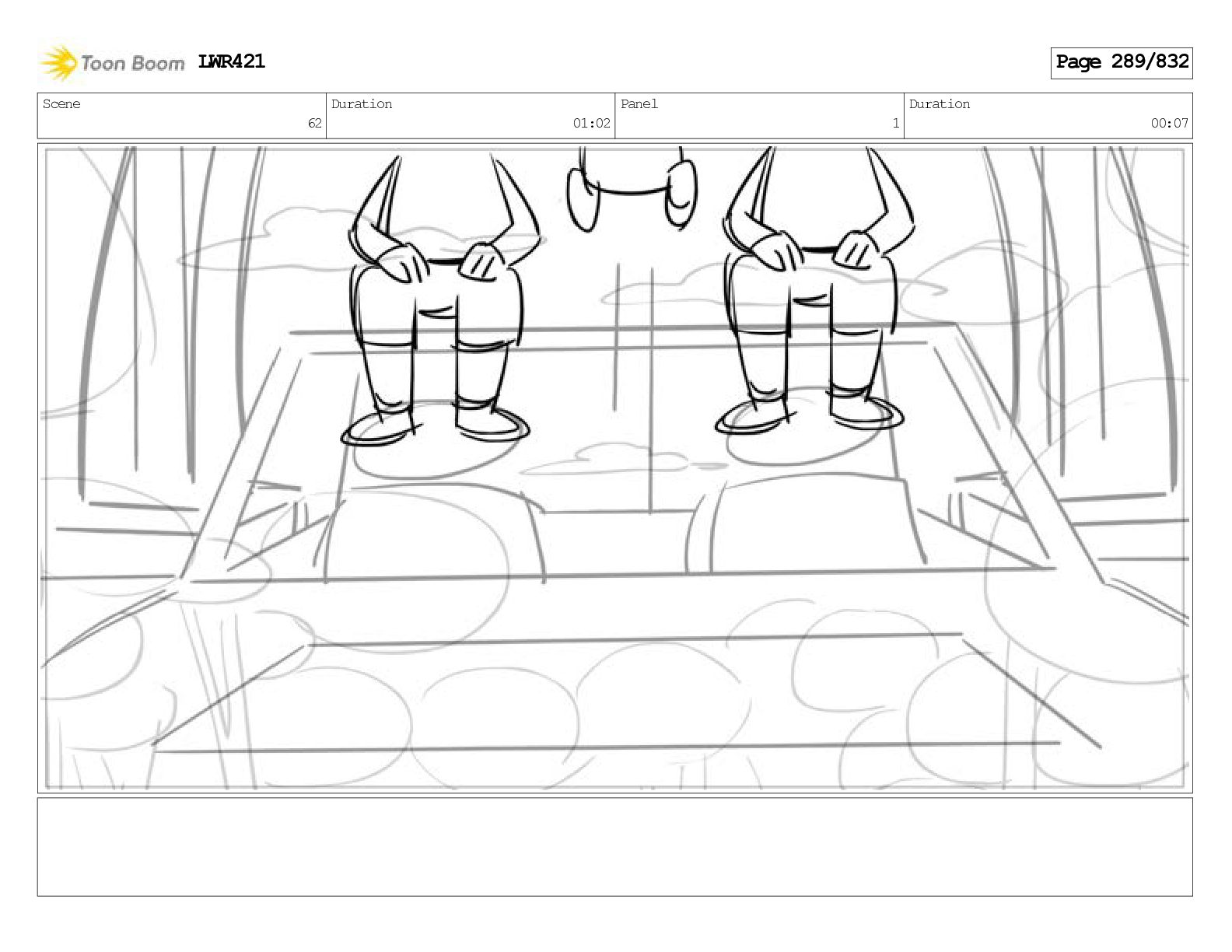Click the empty notes box below the panel
The width and height of the screenshot is (1232, 952).
click(x=614, y=846)
